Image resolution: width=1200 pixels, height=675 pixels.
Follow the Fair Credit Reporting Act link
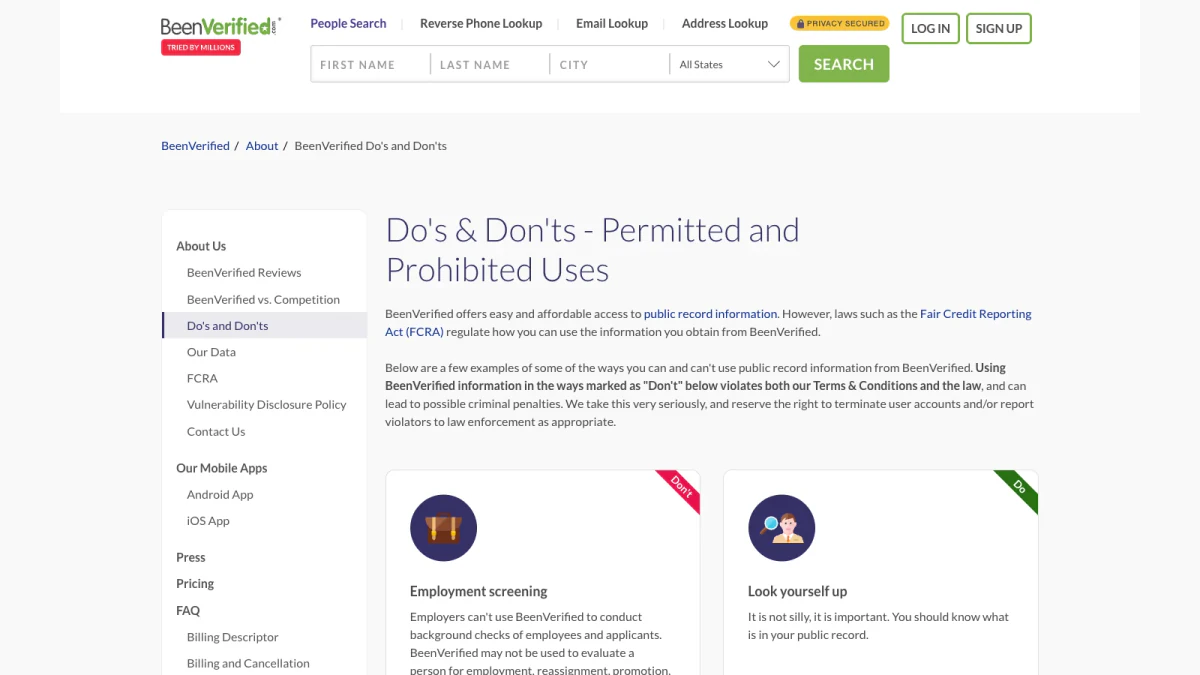[708, 322]
